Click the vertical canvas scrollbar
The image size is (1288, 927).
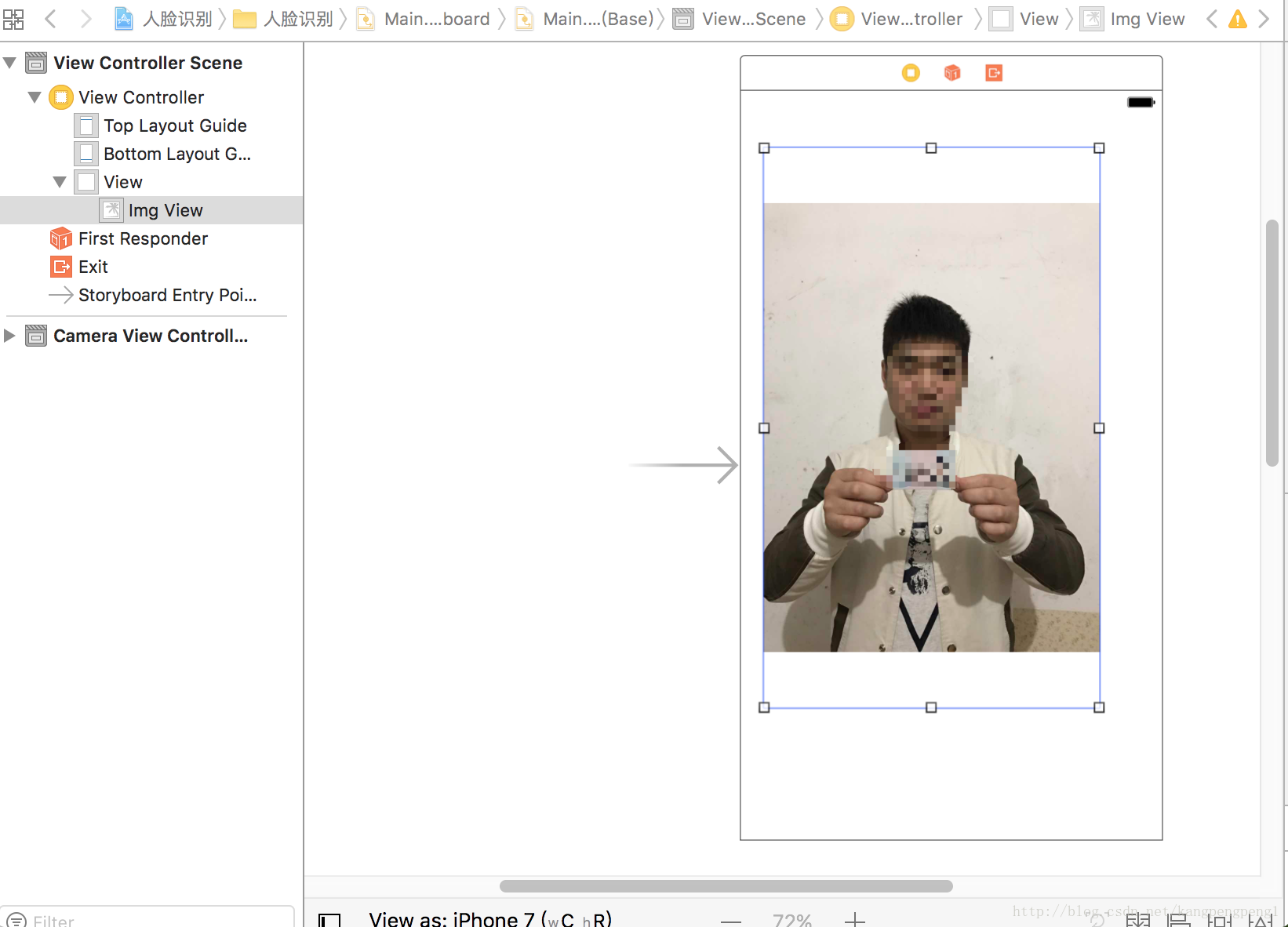[x=1272, y=344]
